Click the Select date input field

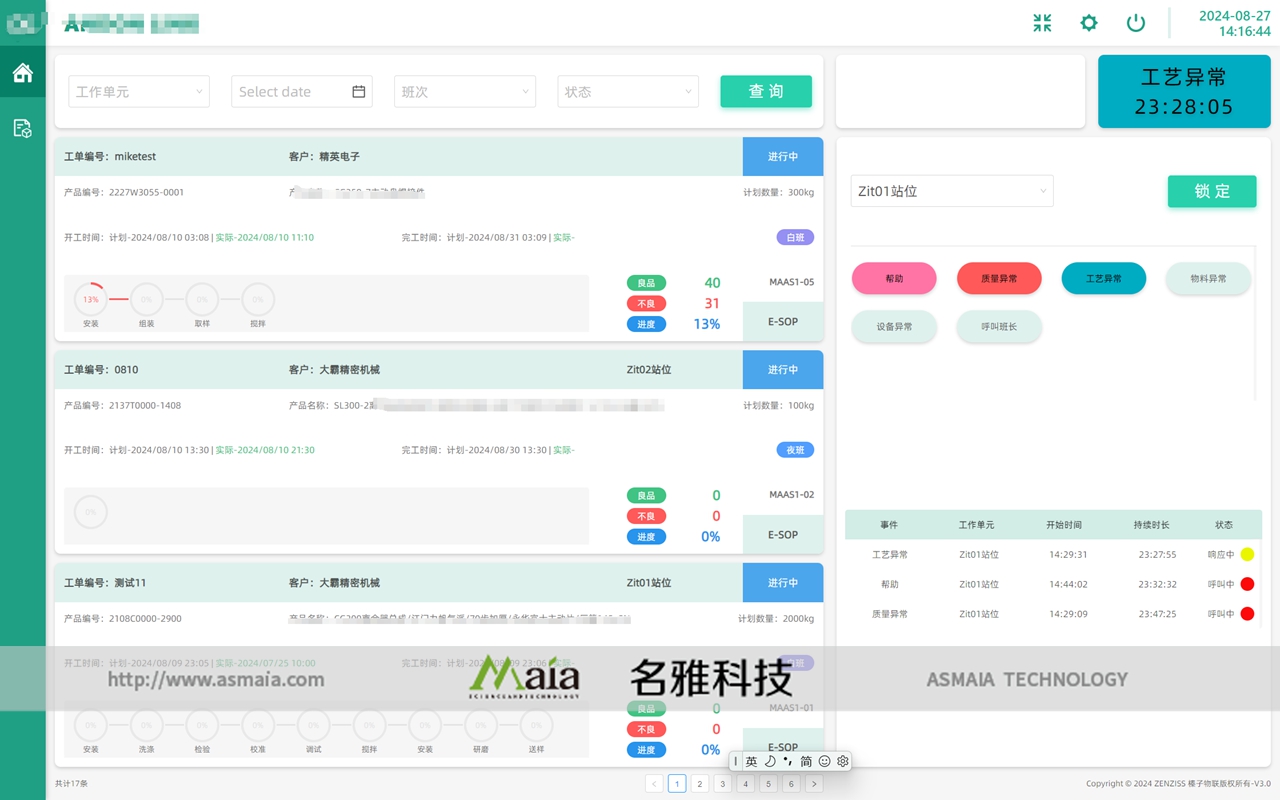click(302, 91)
